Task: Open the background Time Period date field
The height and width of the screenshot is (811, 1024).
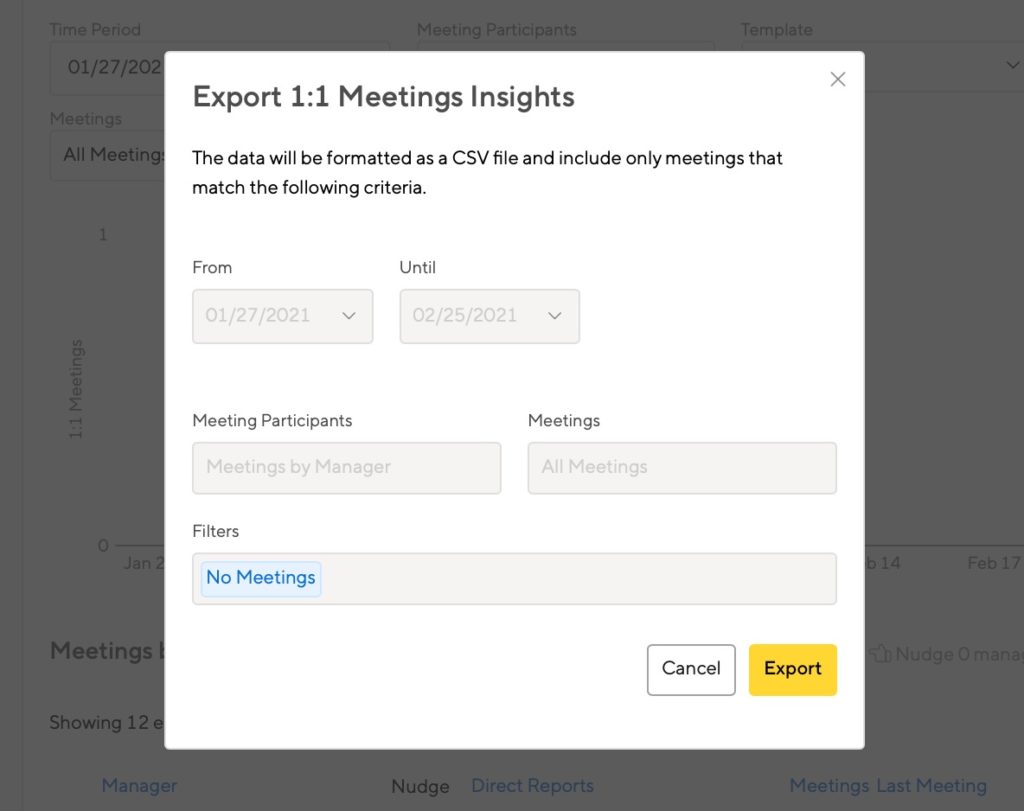Action: (108, 67)
